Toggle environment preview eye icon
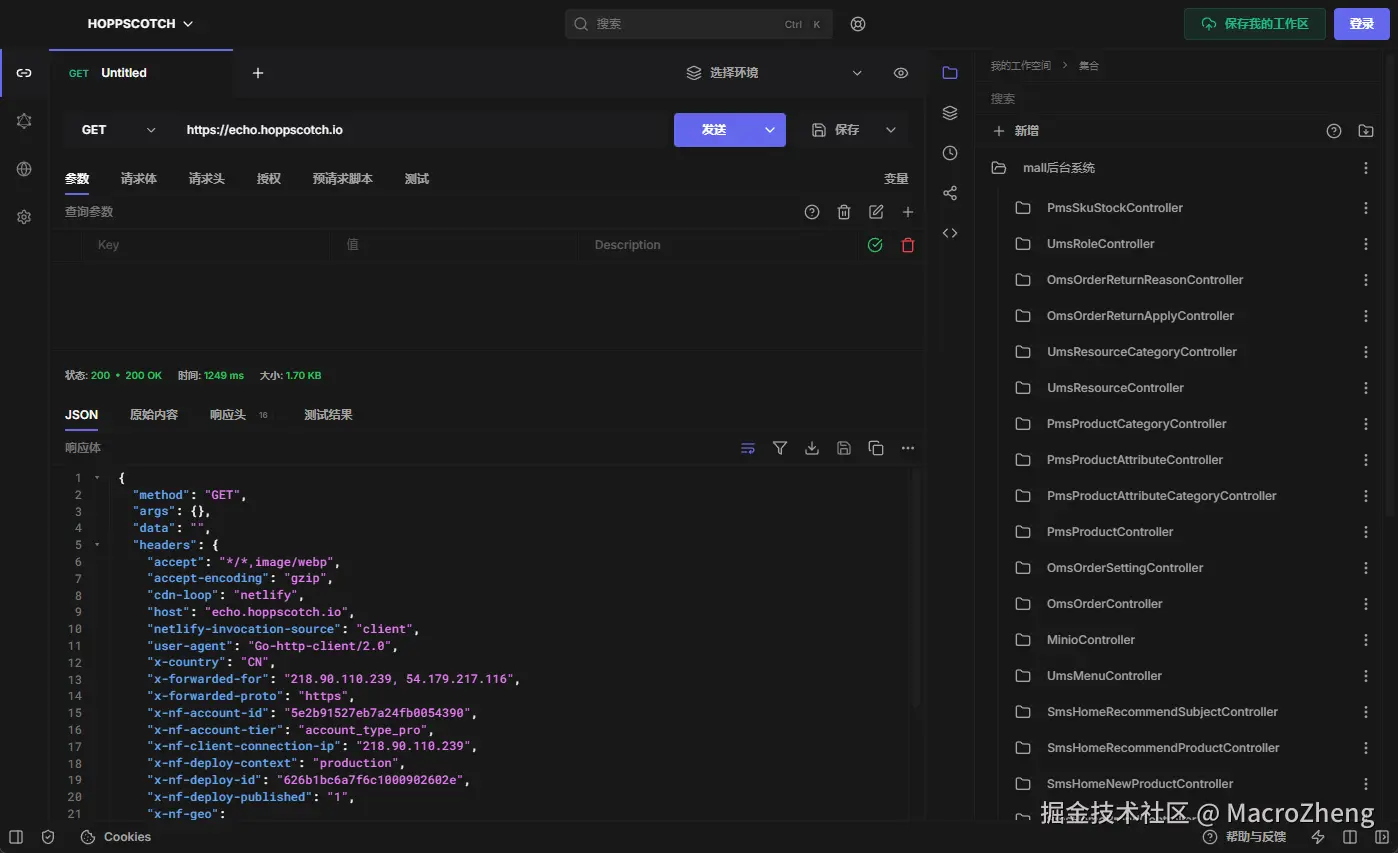This screenshot has width=1398, height=853. pyautogui.click(x=901, y=73)
